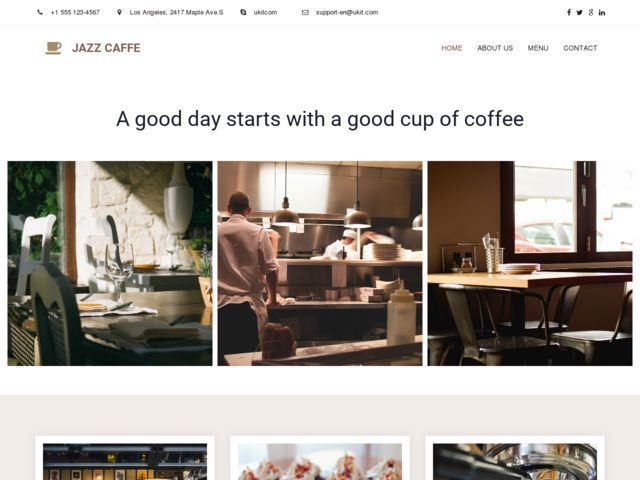Click the Skype icon beside ukitcom
Viewport: 640px width, 480px height.
pos(243,12)
